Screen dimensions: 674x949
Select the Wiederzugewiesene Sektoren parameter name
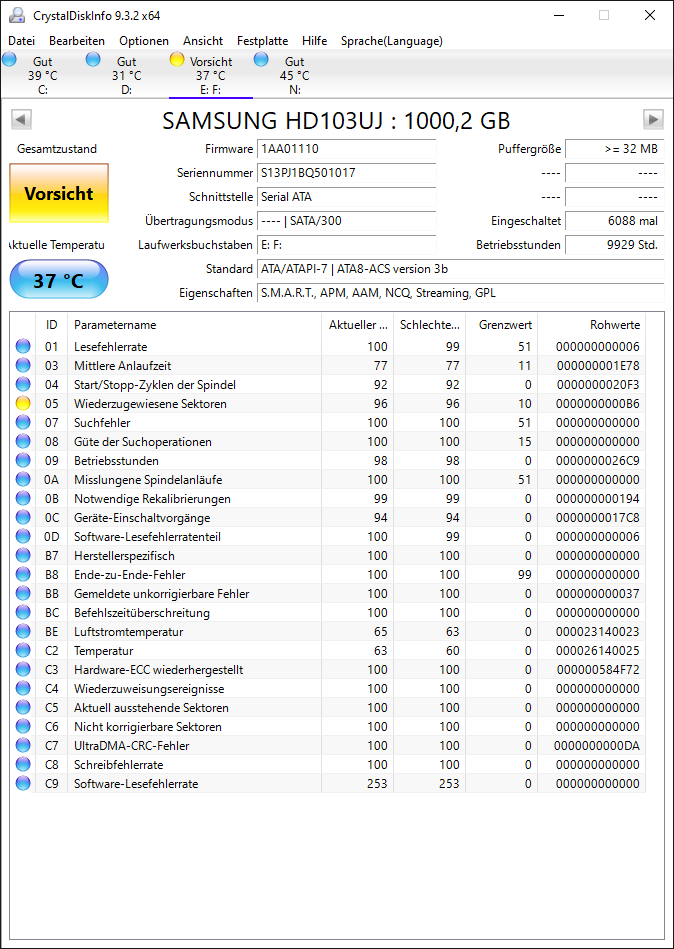click(x=150, y=404)
